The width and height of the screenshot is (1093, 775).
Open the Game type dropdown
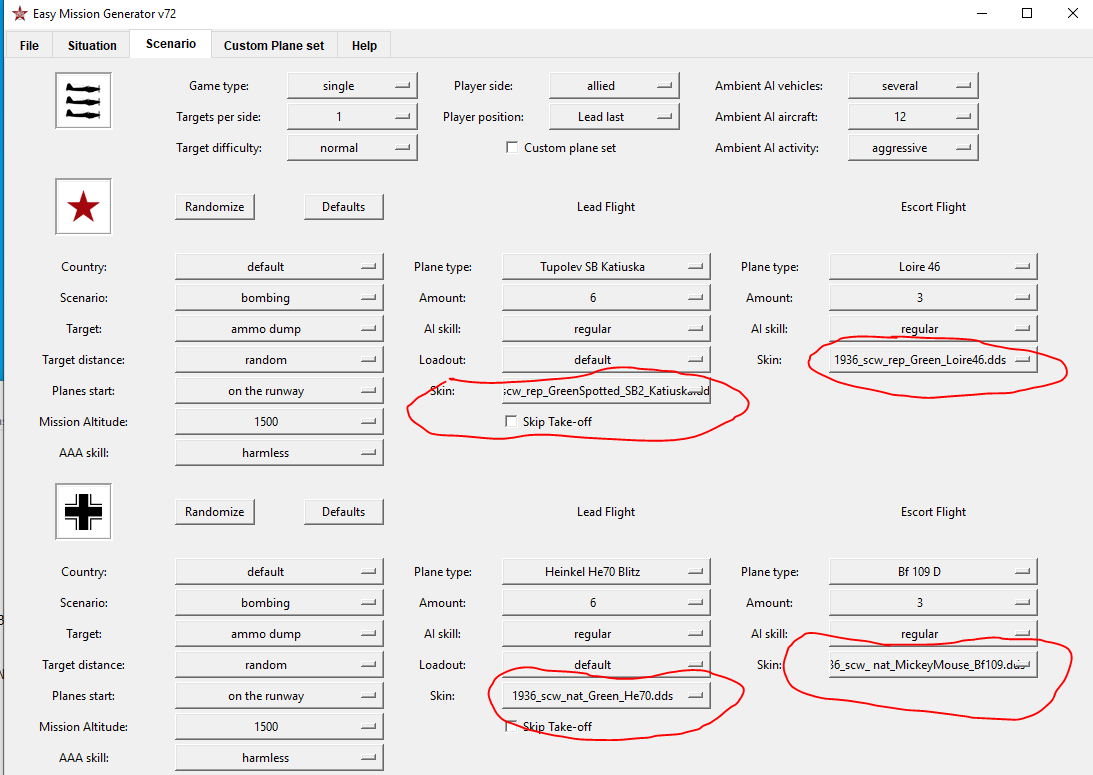click(x=352, y=86)
